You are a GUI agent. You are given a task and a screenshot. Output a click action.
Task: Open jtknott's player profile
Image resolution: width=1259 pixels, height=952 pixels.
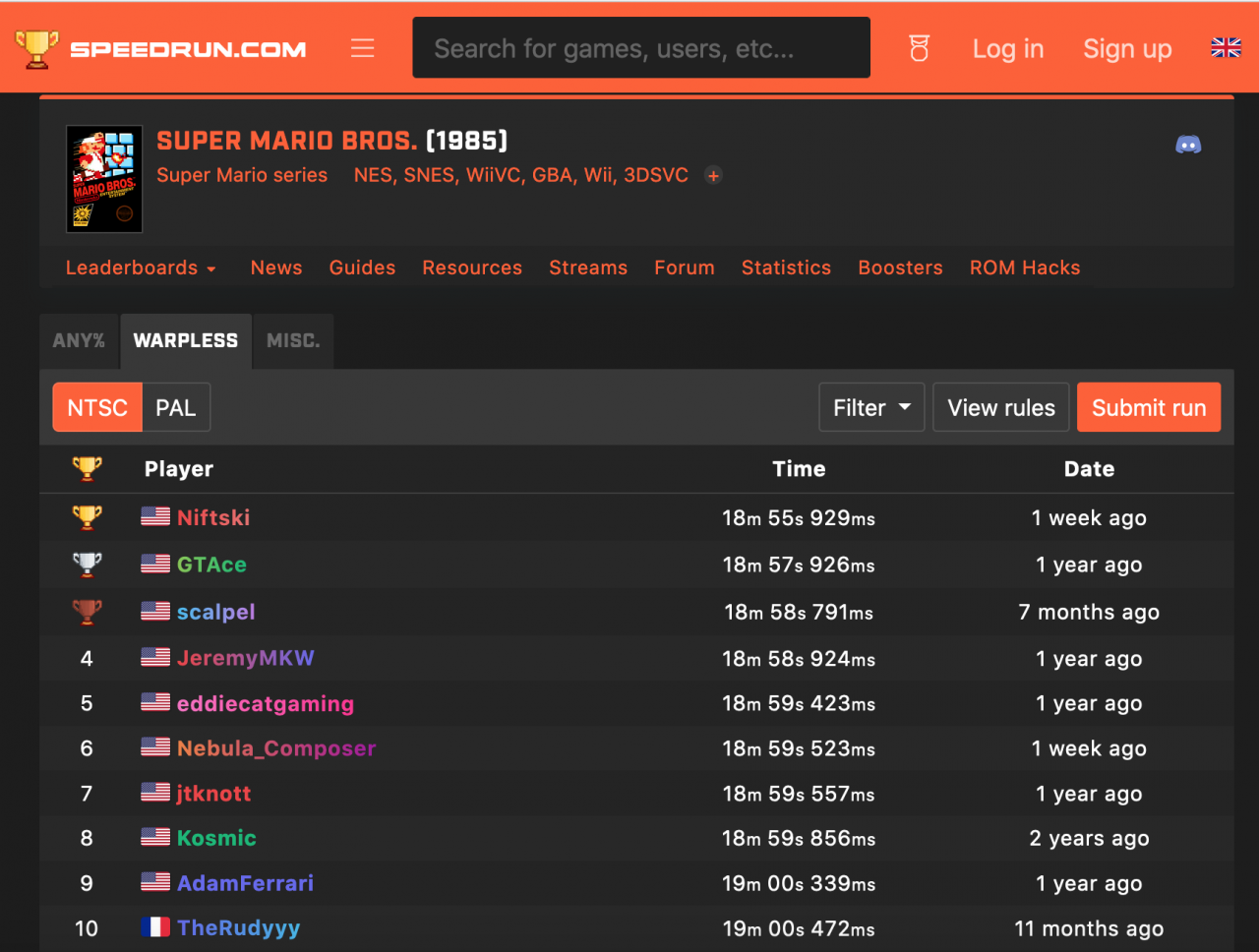(214, 794)
